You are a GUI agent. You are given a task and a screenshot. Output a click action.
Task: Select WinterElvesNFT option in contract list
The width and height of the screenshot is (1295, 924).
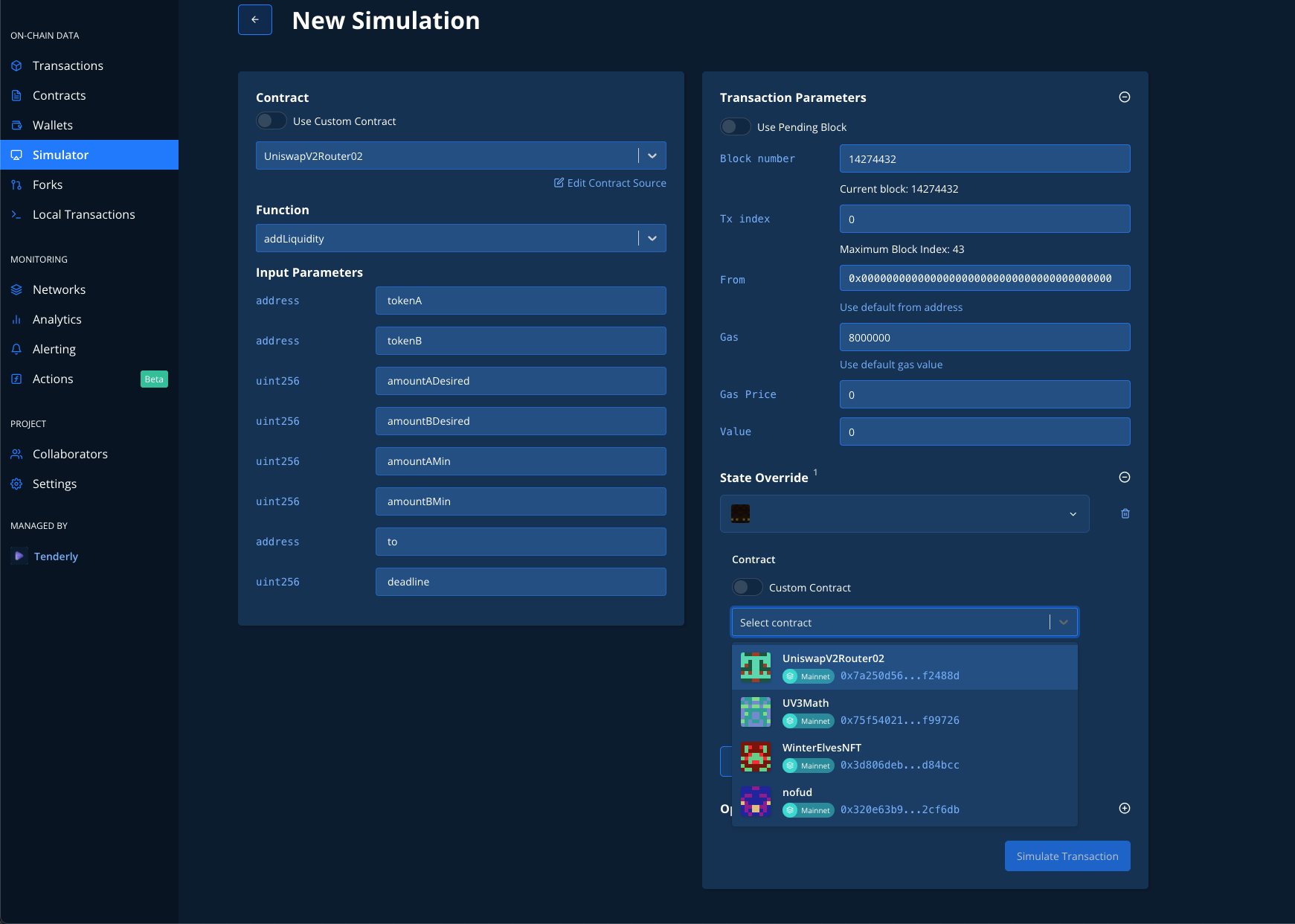click(904, 757)
